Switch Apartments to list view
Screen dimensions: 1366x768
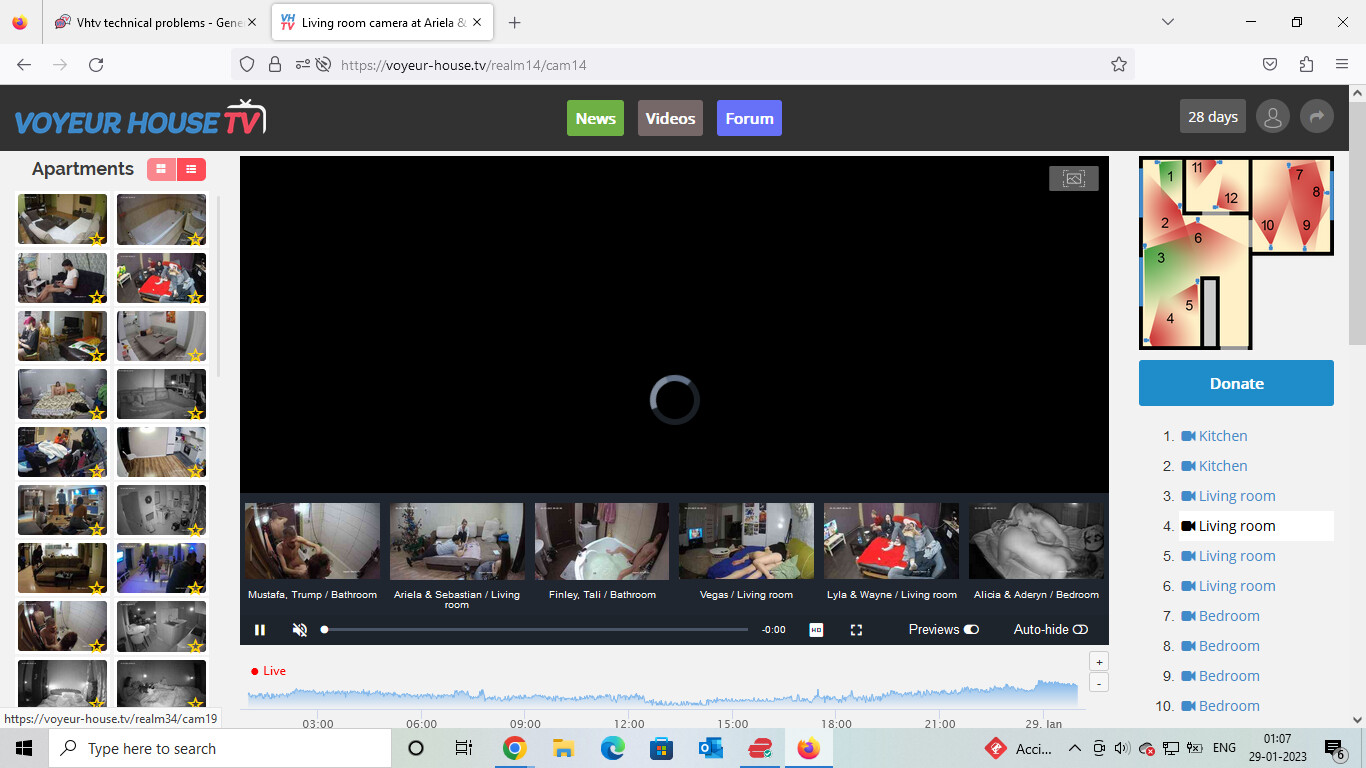tap(191, 169)
